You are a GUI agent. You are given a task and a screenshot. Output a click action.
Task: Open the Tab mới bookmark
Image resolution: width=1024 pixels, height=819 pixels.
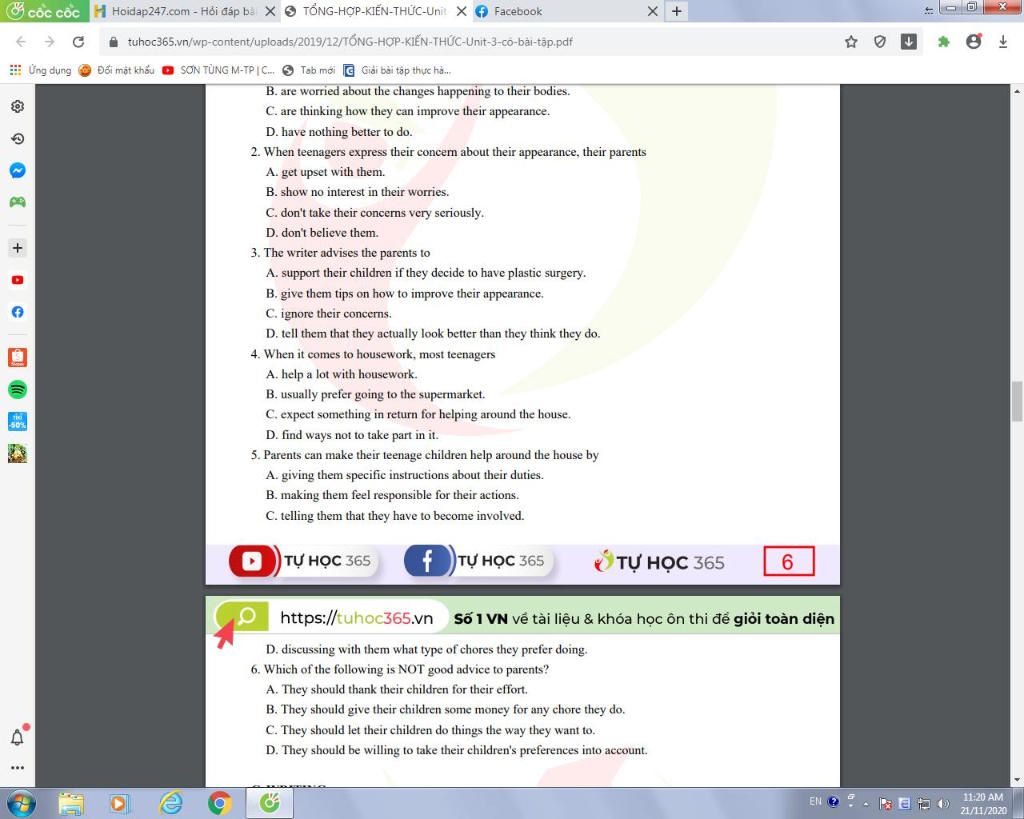point(309,70)
